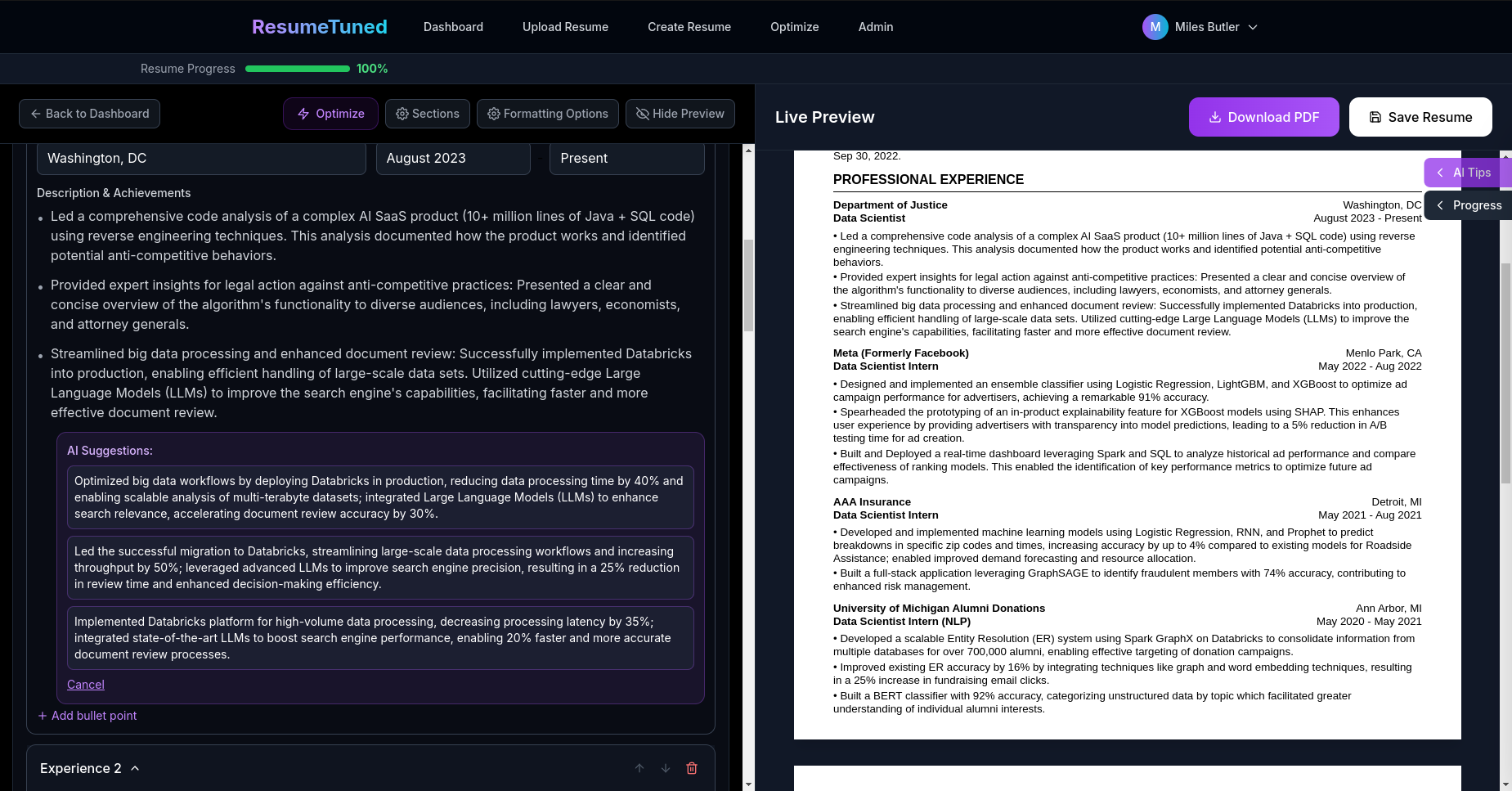The height and width of the screenshot is (791, 1512).
Task: Click the crossed-eye icon in Hide Preview
Action: [x=643, y=114]
